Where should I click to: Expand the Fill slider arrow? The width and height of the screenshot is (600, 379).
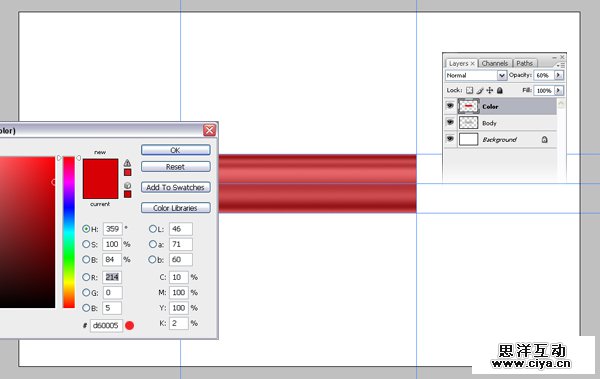559,90
